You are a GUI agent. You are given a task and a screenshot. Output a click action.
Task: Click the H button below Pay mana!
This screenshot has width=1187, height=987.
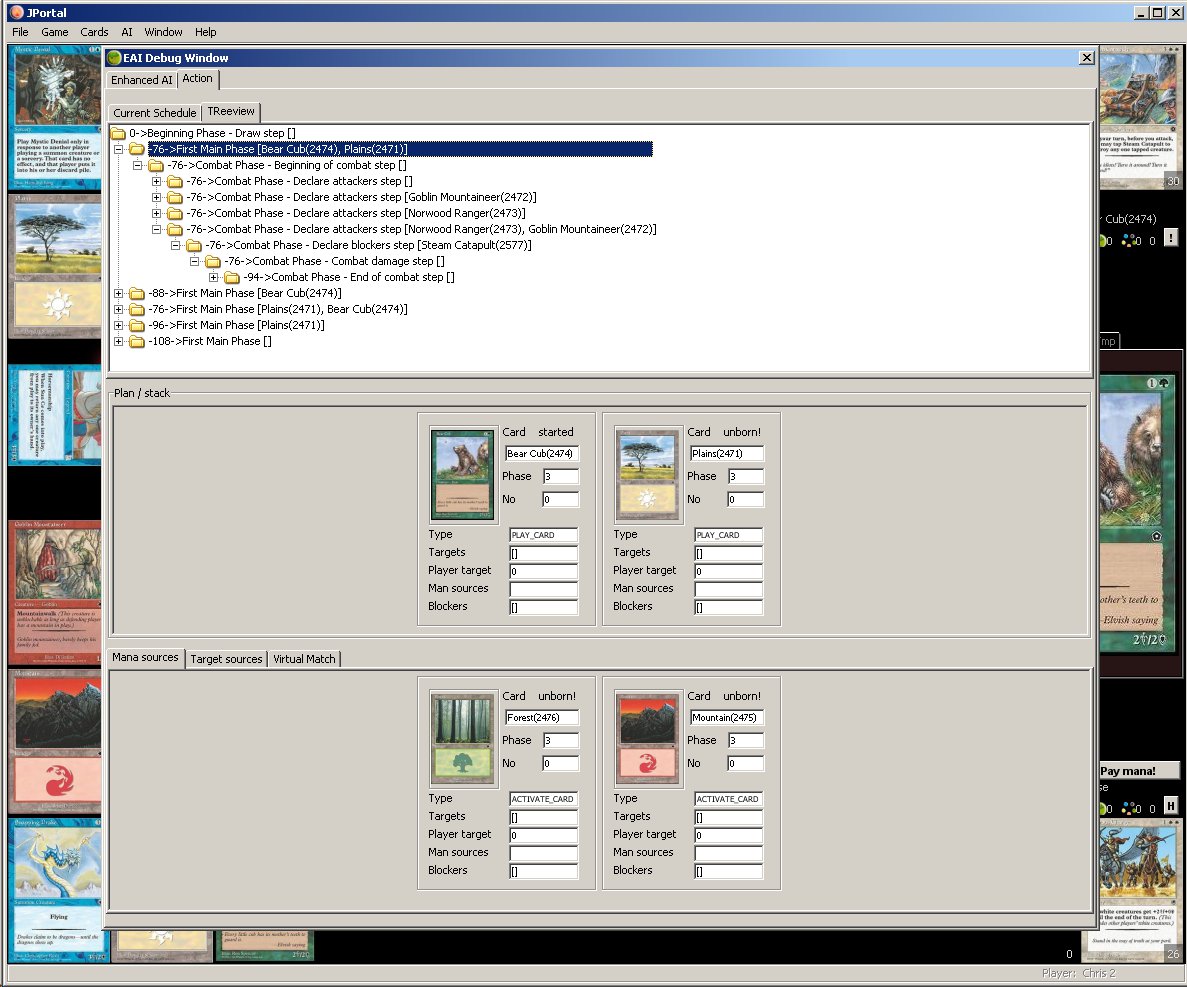tap(1170, 806)
